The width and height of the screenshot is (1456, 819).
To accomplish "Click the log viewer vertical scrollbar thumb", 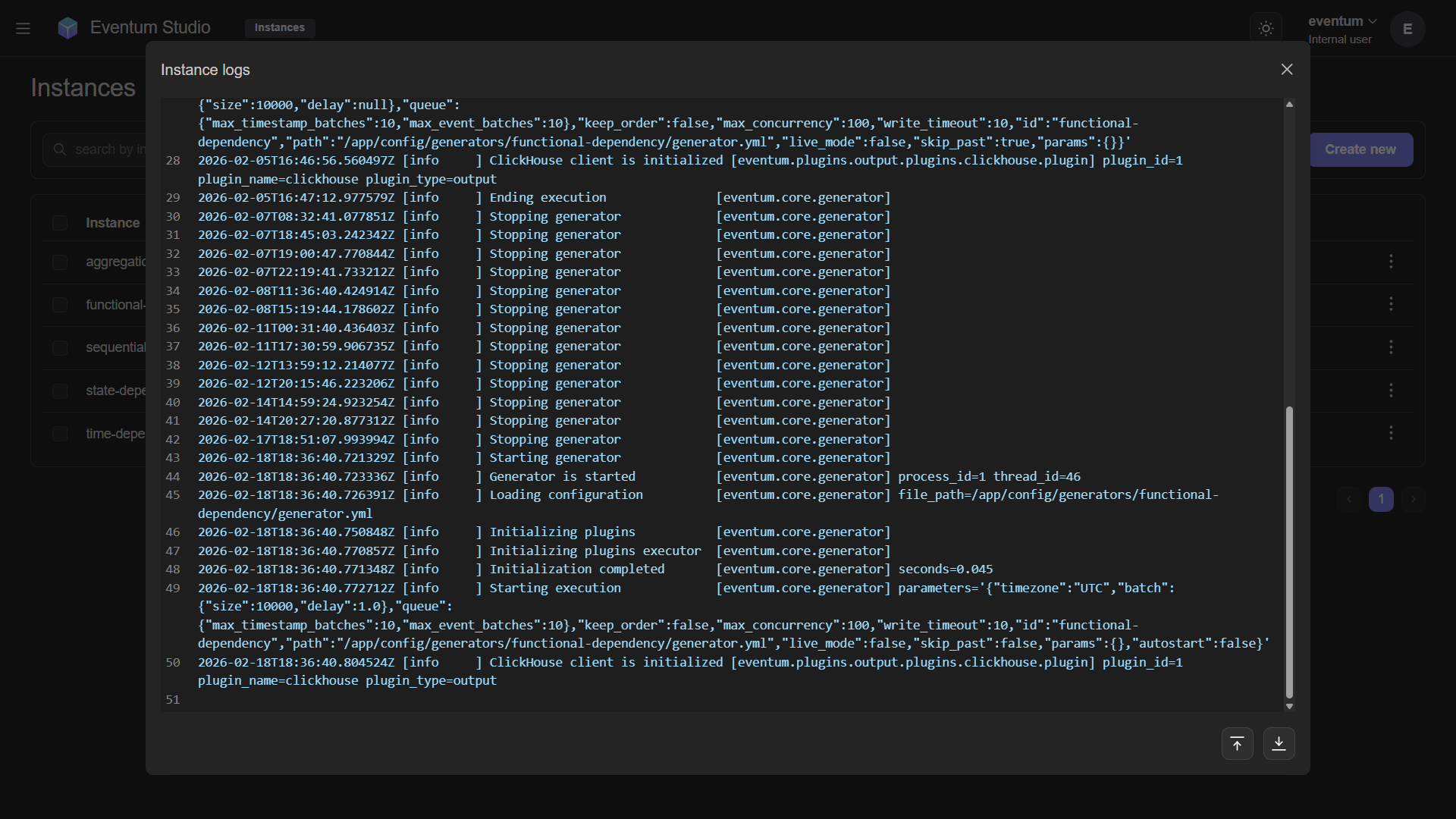I will 1289,552.
